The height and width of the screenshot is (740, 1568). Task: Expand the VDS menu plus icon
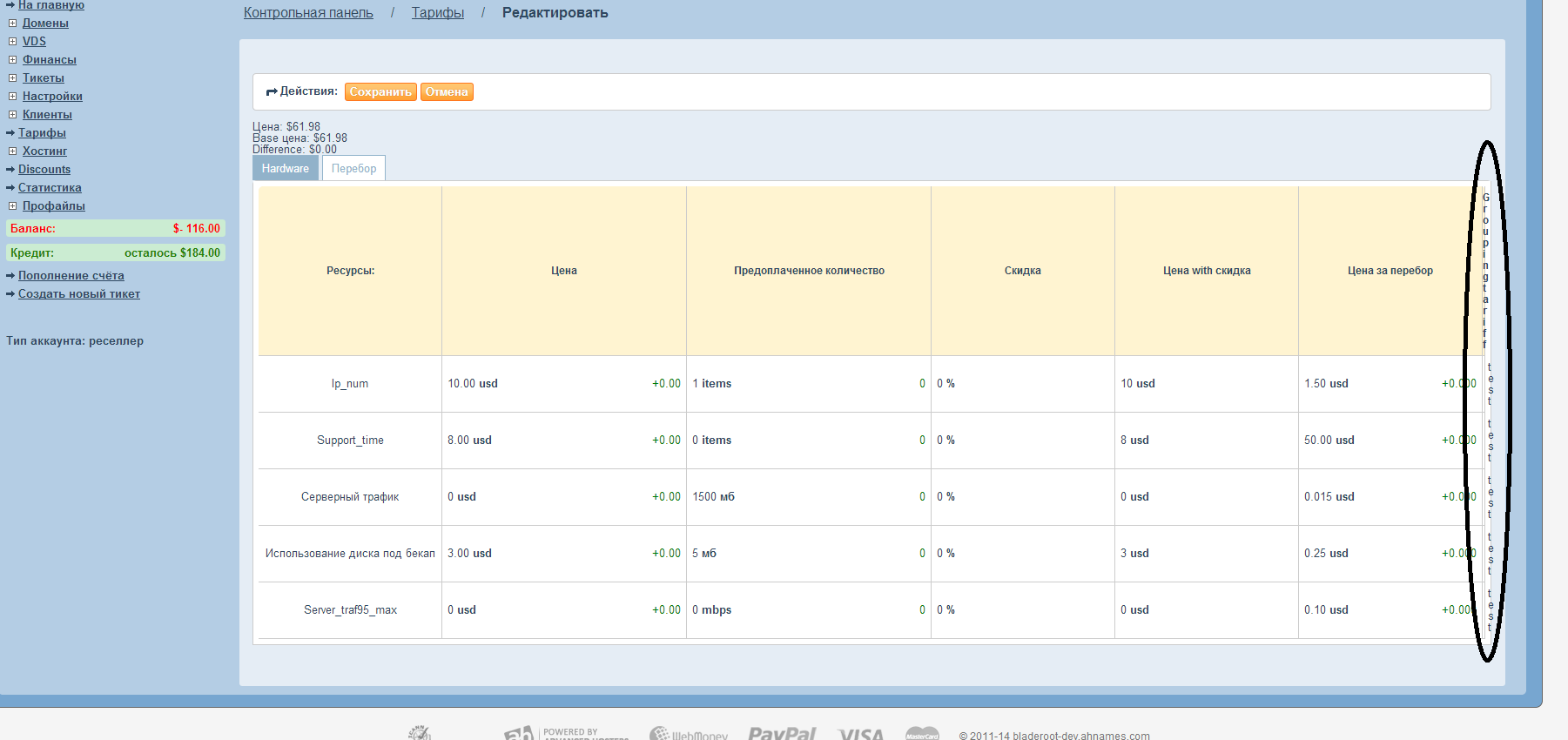coord(13,42)
